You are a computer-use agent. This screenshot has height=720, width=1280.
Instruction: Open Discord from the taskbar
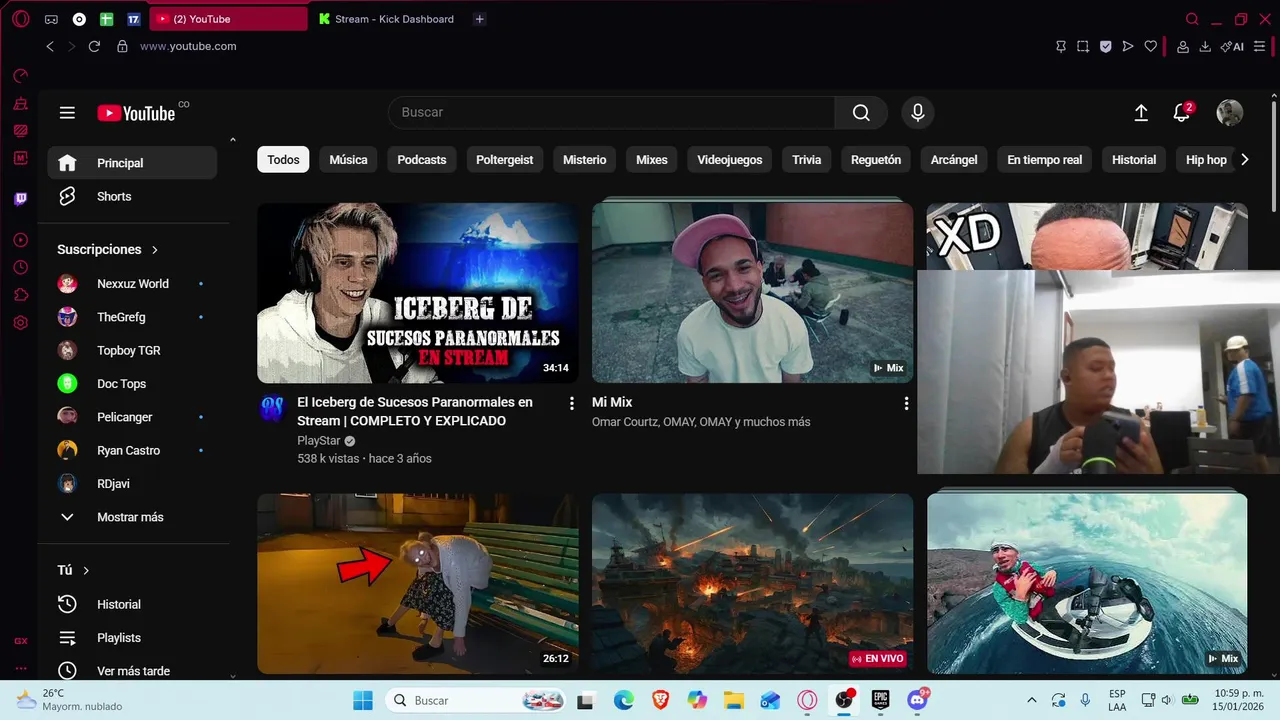tap(917, 700)
